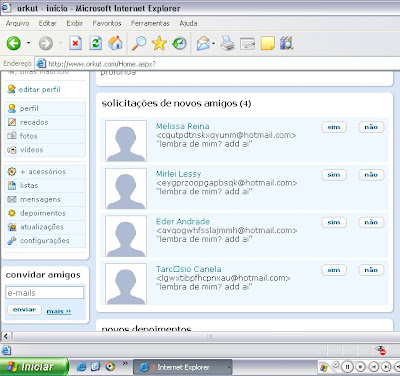
Task: Stop page loading with the red X icon
Action: pyautogui.click(x=76, y=43)
